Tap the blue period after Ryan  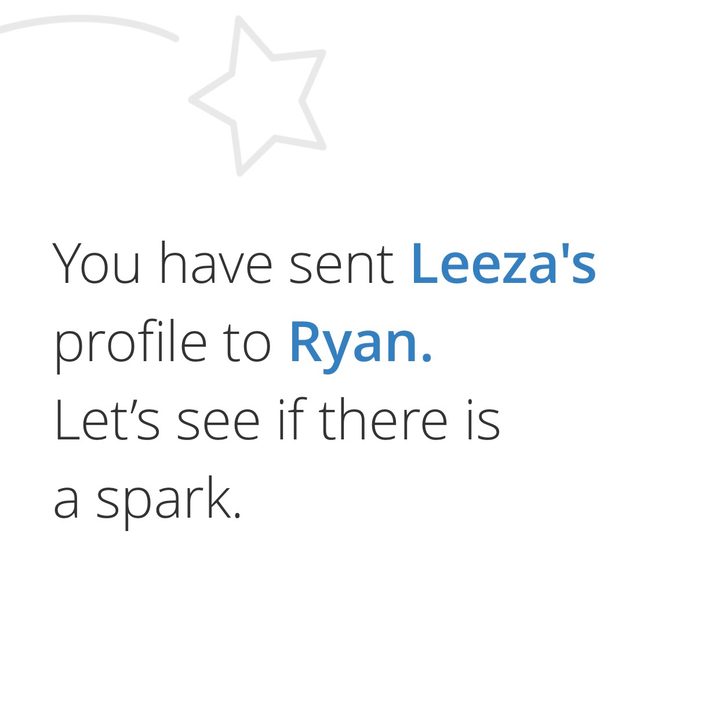(427, 358)
